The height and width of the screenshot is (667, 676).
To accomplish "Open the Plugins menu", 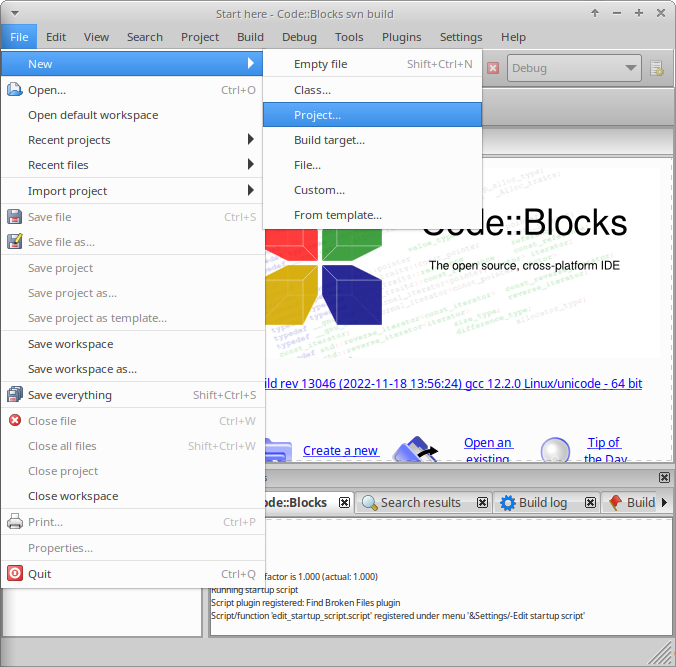I will click(401, 37).
